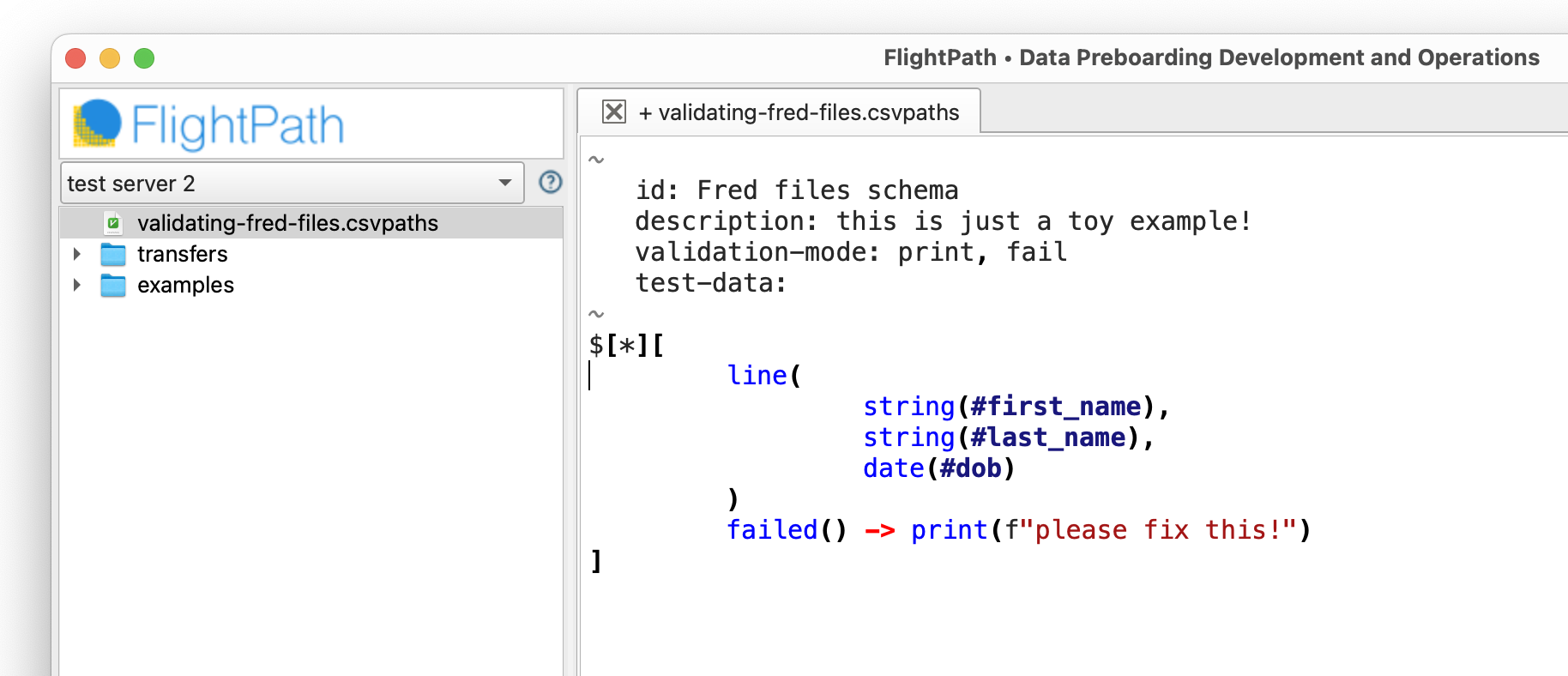Click the red window close button
The image size is (1568, 676).
(75, 58)
